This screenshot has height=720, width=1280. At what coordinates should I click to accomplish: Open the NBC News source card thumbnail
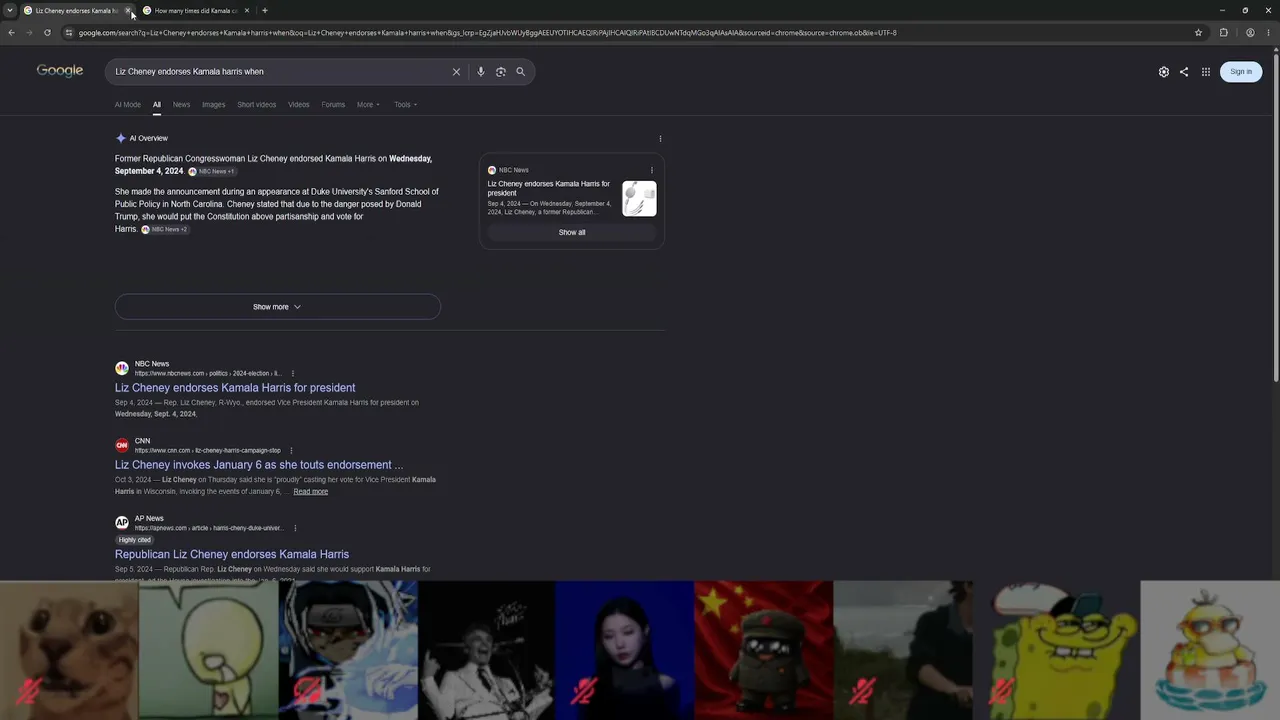tap(639, 198)
